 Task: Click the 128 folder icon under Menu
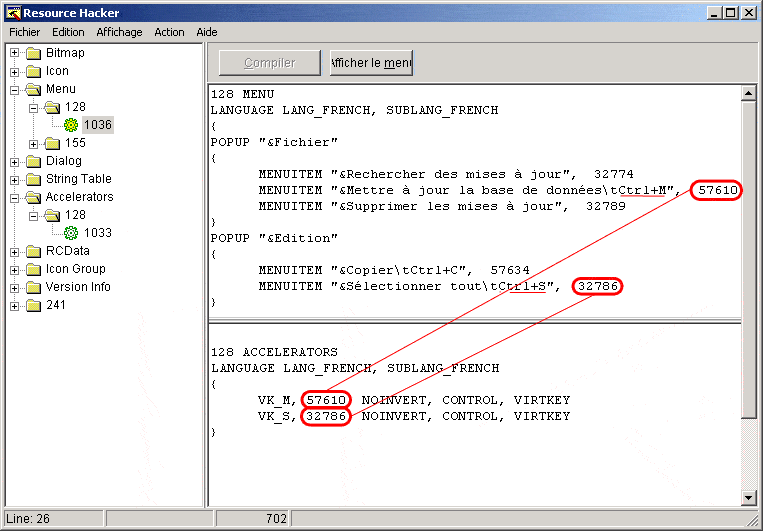(53, 107)
